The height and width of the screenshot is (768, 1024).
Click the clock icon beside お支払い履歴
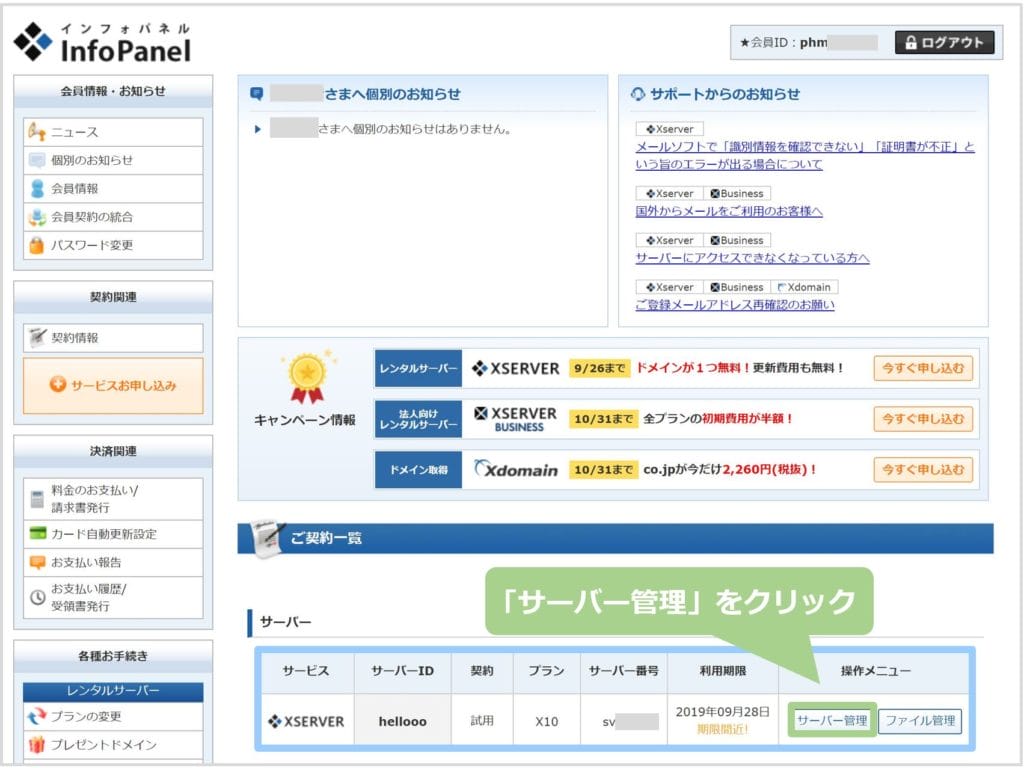(38, 597)
